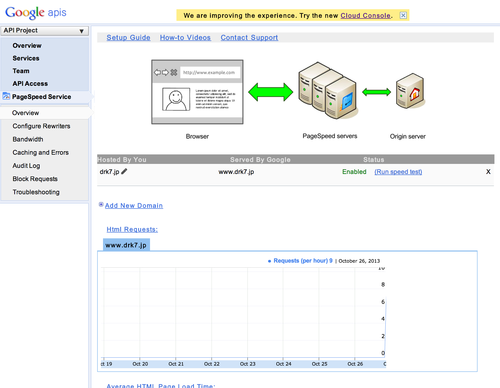Open API Access in the sidebar
This screenshot has width=500, height=388.
tap(30, 84)
